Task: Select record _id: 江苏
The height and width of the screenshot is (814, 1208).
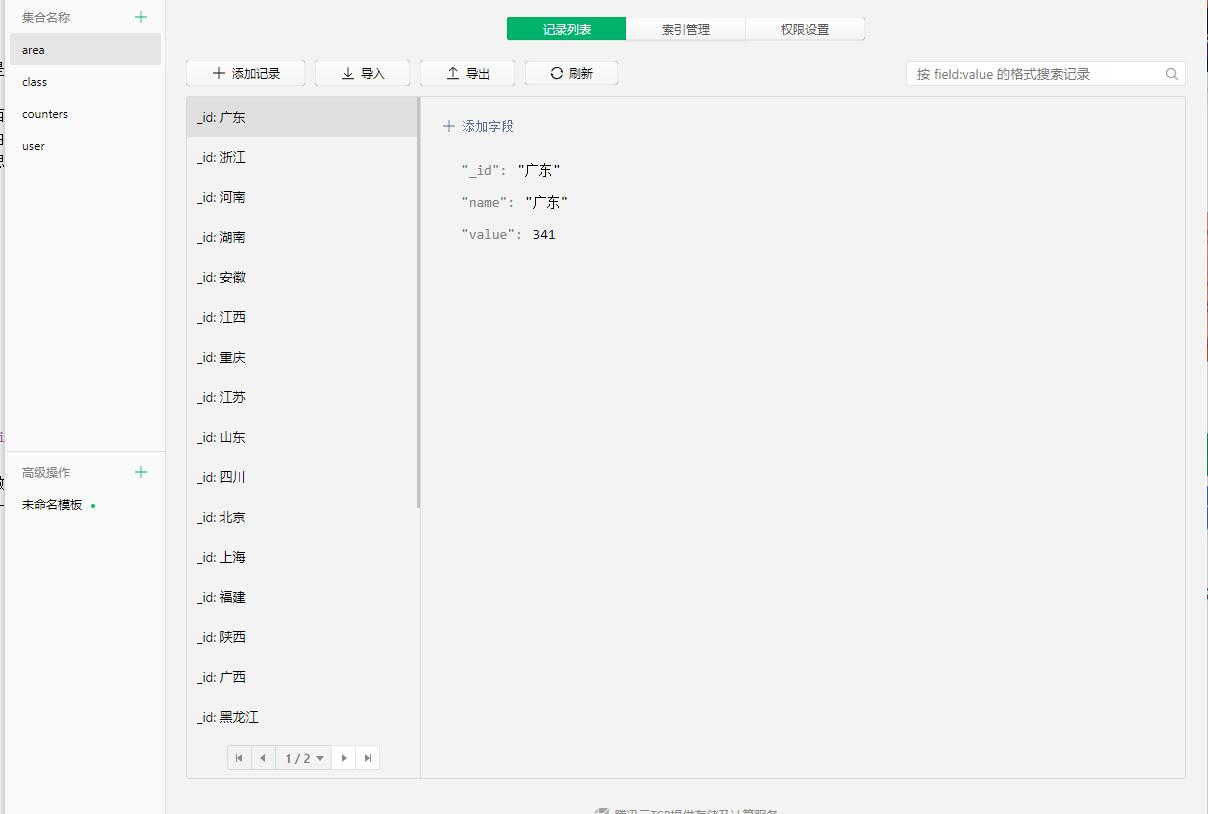Action: pos(301,397)
